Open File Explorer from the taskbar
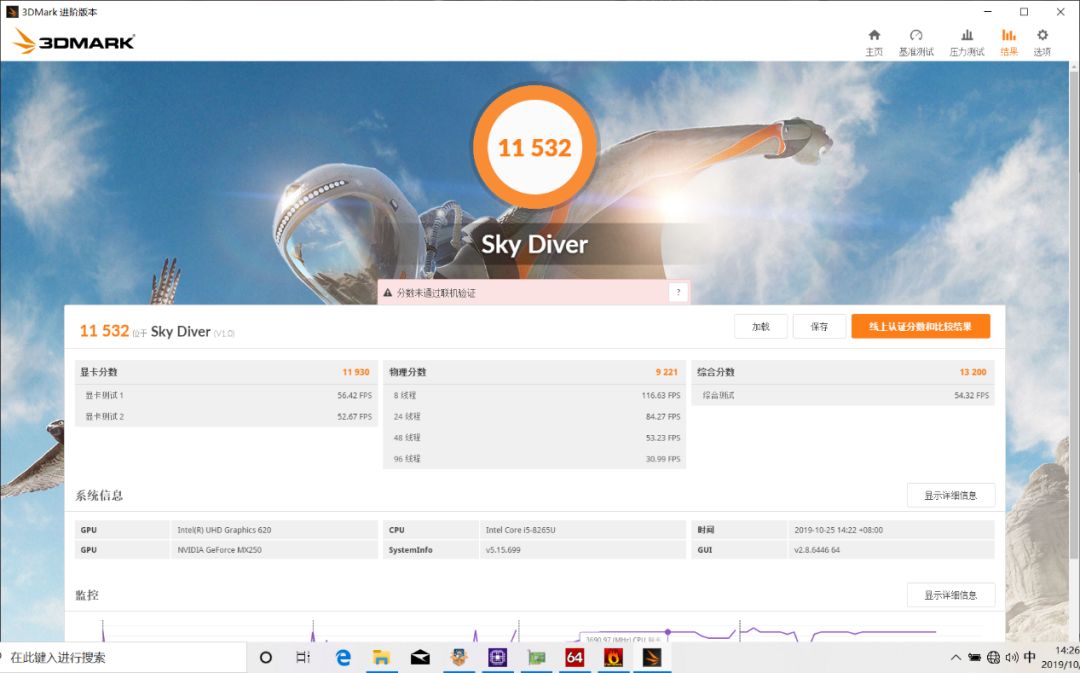Image resolution: width=1080 pixels, height=673 pixels. coord(381,657)
